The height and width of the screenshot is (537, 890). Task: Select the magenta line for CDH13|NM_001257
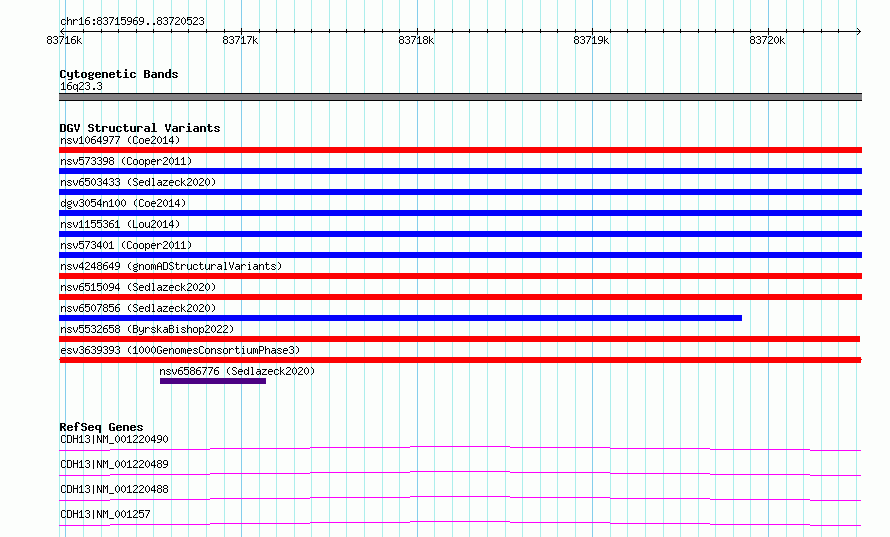[460, 523]
